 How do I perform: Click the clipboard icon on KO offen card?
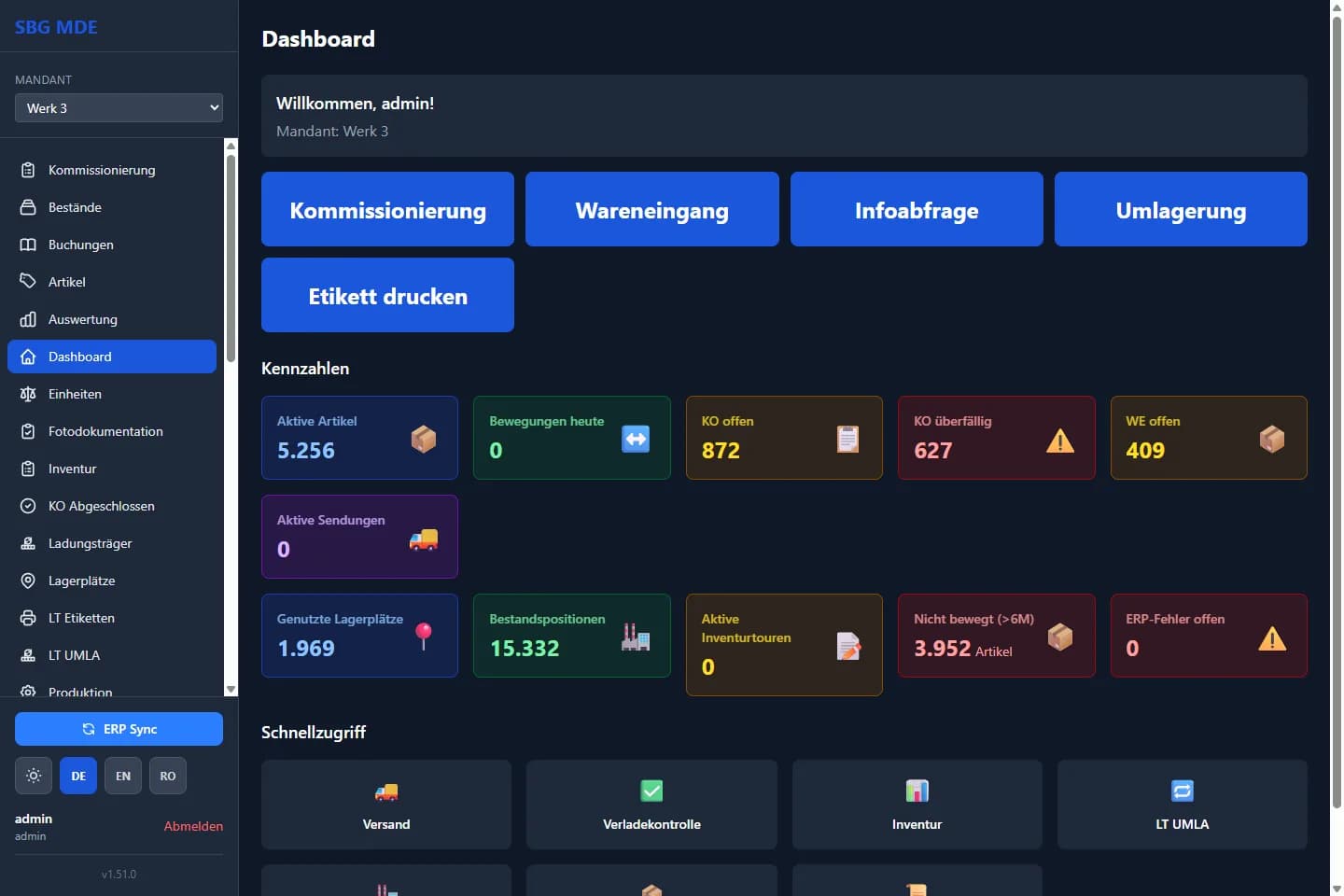[847, 439]
